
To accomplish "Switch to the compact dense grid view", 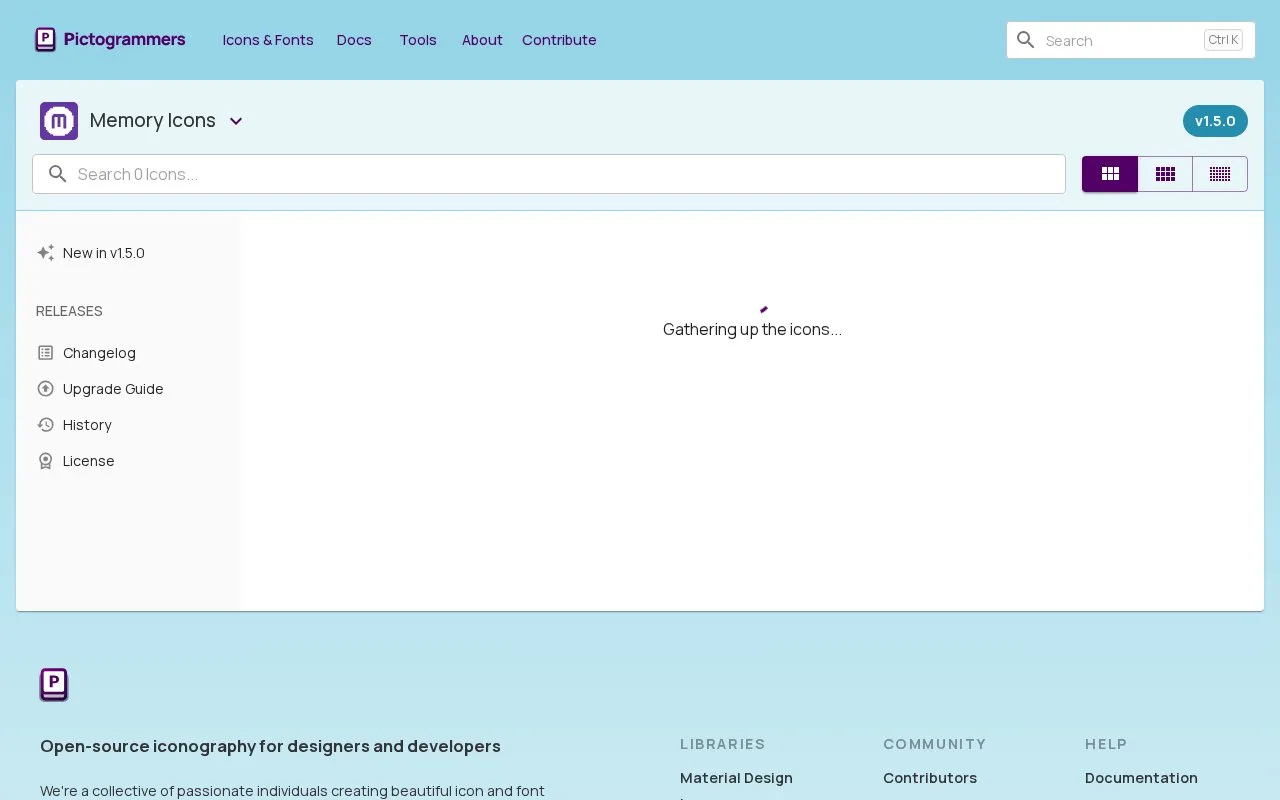I will pyautogui.click(x=1220, y=174).
